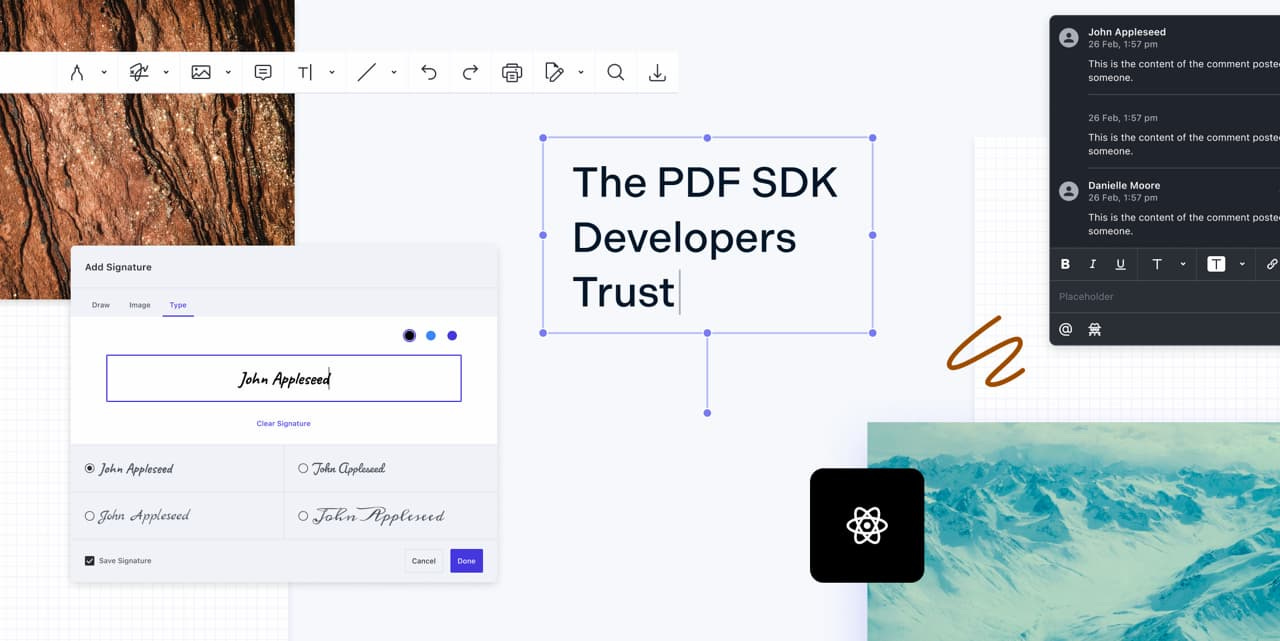This screenshot has height=641, width=1280.
Task: Switch to the Image tab
Action: point(140,305)
